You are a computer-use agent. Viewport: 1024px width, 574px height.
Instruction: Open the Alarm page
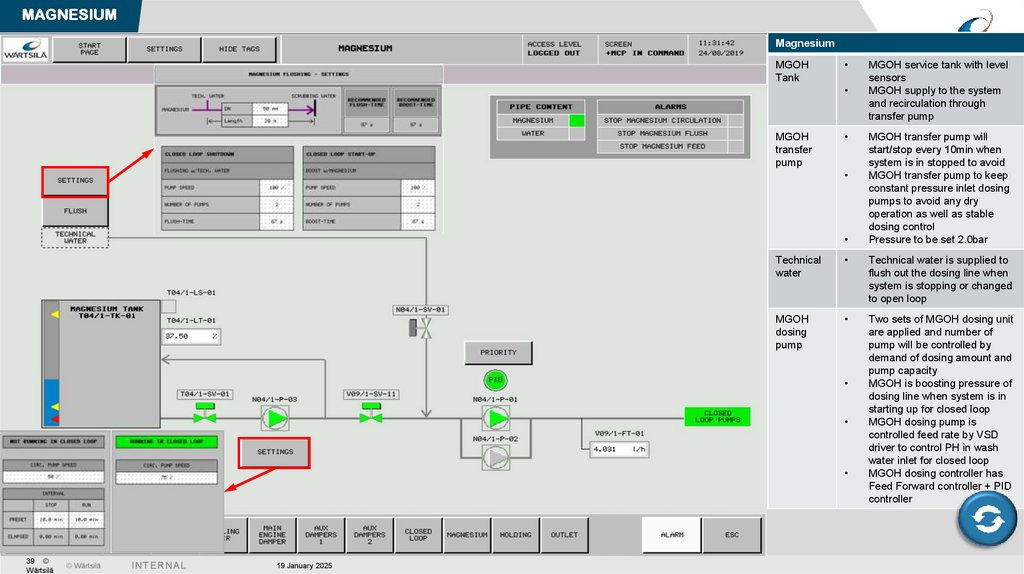click(672, 535)
